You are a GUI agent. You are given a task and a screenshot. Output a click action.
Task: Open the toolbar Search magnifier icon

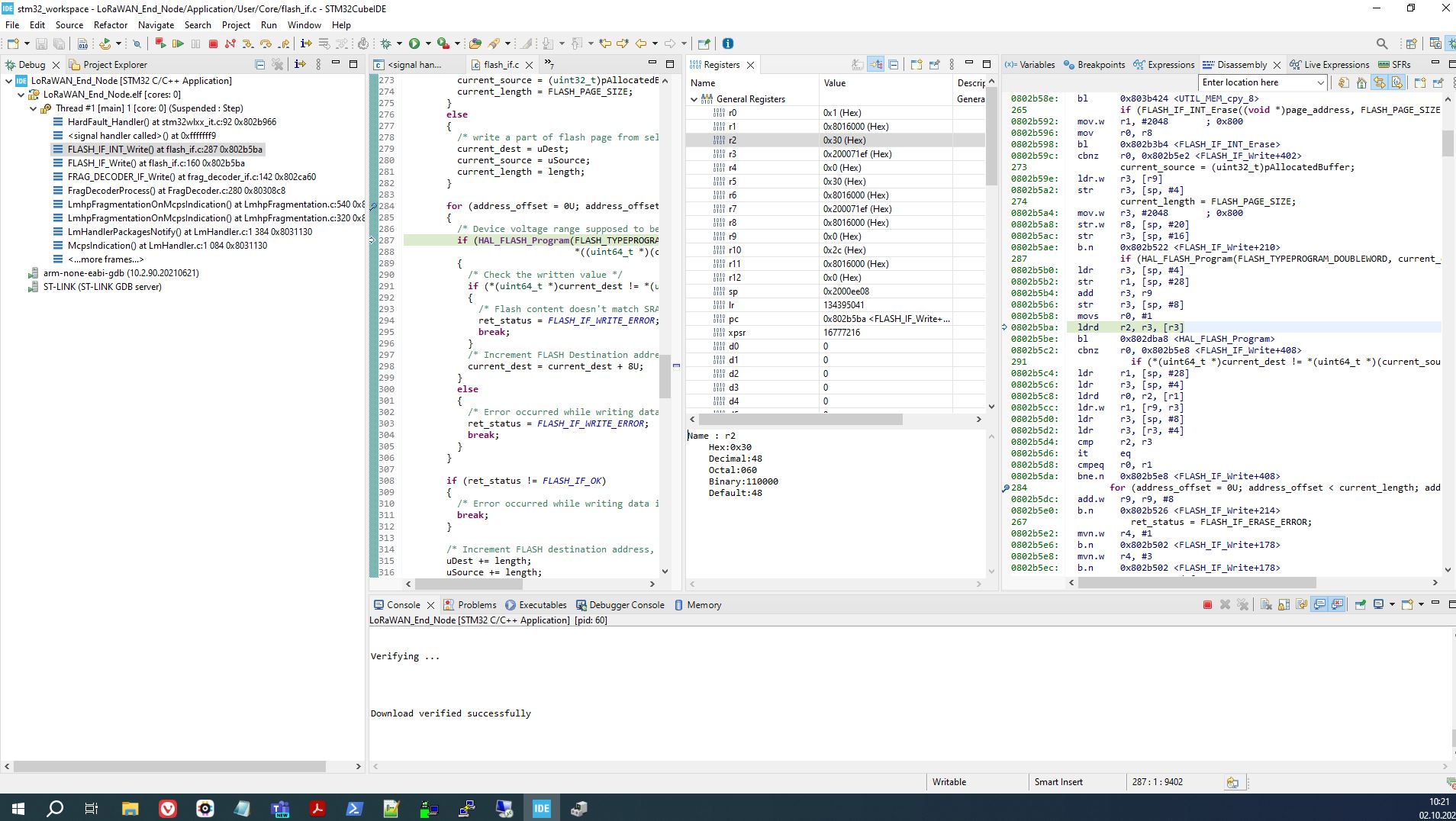pyautogui.click(x=1381, y=44)
